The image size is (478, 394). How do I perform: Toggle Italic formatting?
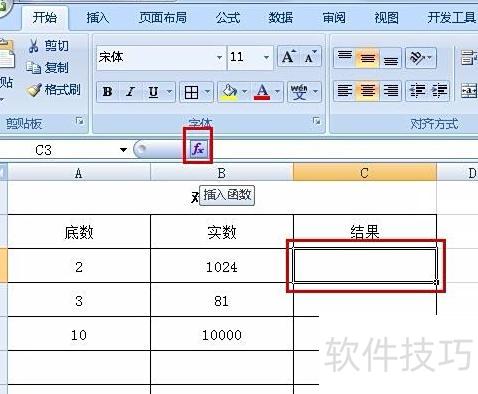[130, 92]
